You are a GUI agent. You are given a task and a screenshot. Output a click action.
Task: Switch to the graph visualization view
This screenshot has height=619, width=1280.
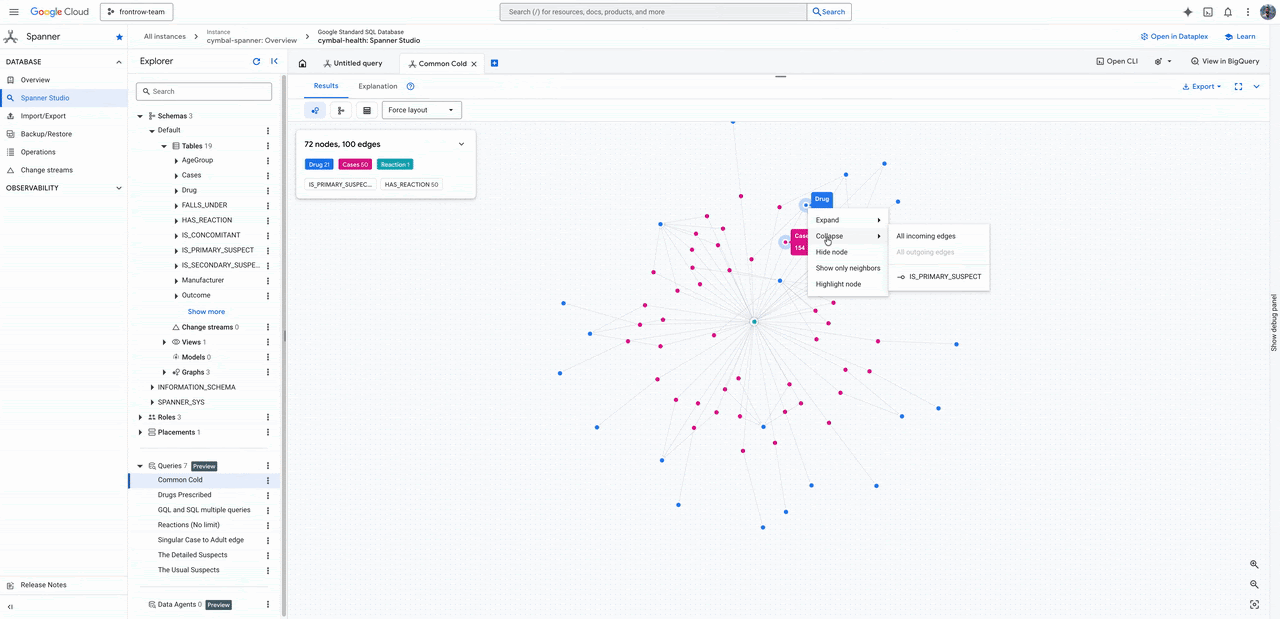click(315, 110)
